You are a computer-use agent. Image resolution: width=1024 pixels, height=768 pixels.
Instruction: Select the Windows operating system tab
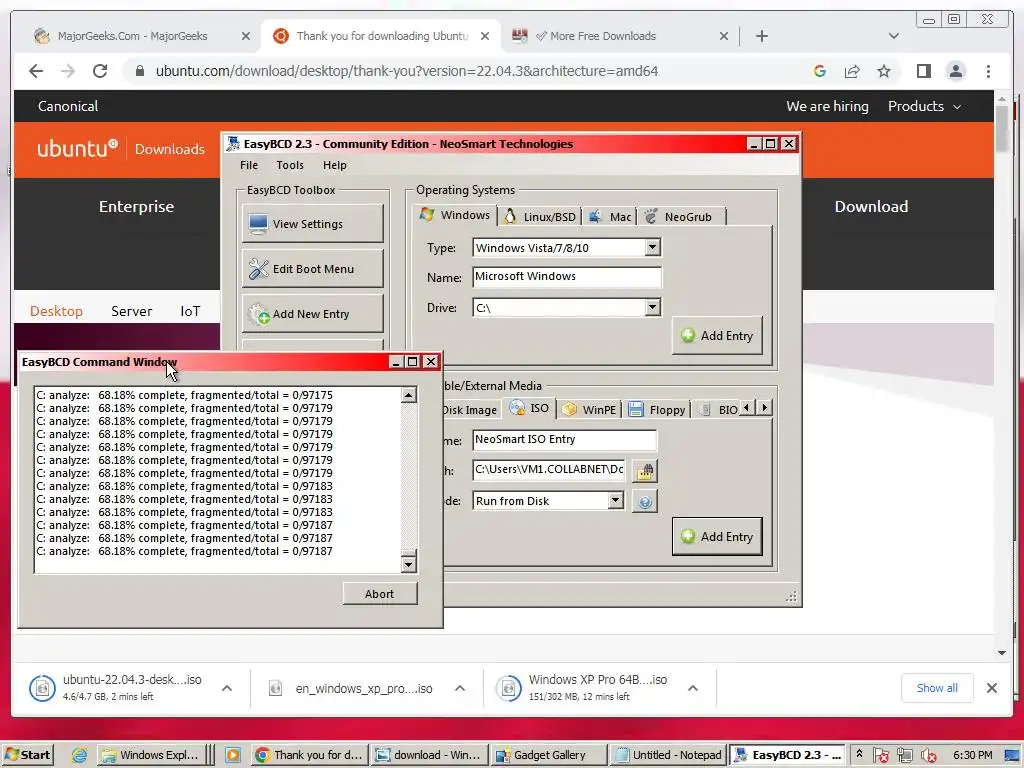point(455,215)
